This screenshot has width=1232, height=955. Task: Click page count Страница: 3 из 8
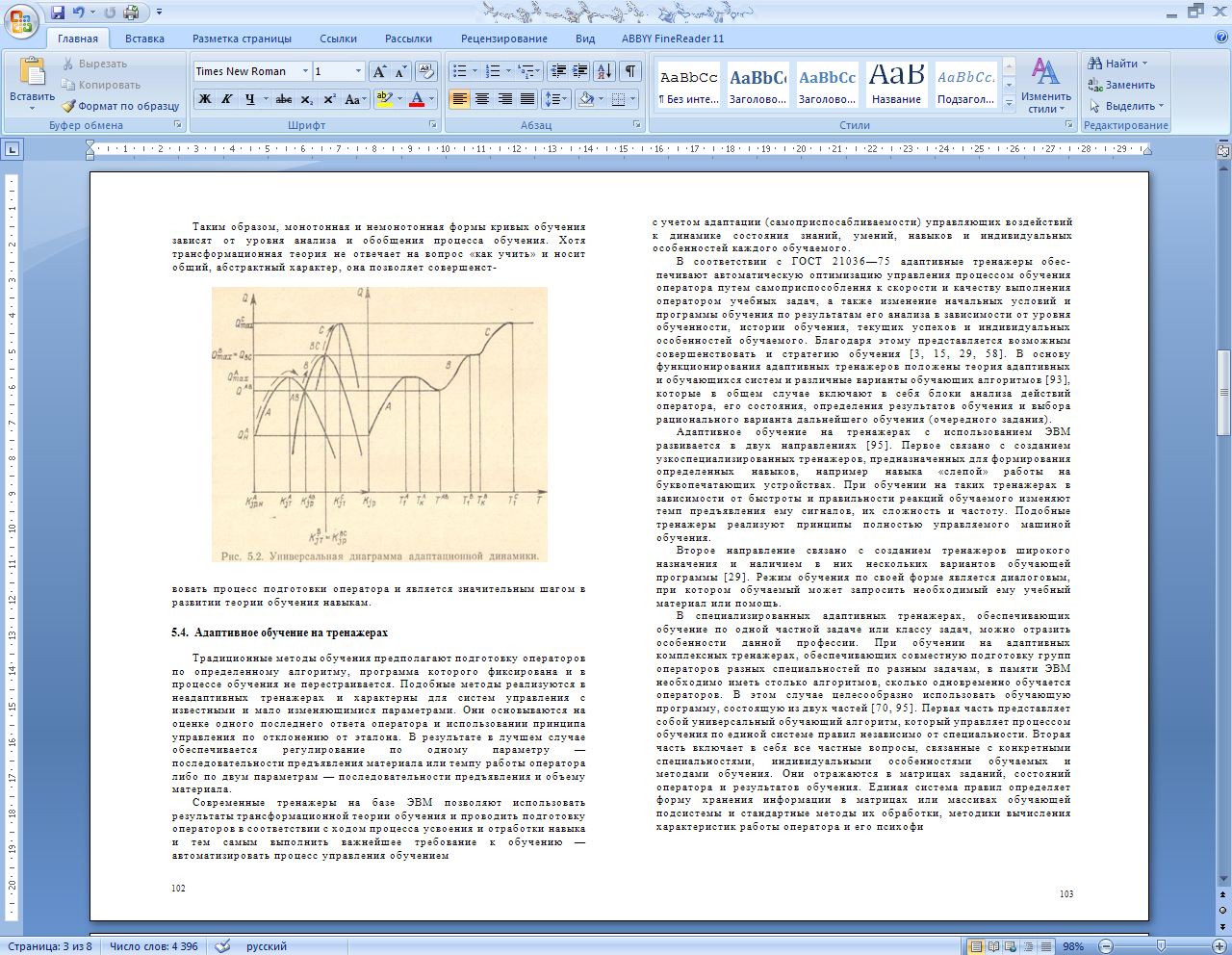pyautogui.click(x=50, y=946)
